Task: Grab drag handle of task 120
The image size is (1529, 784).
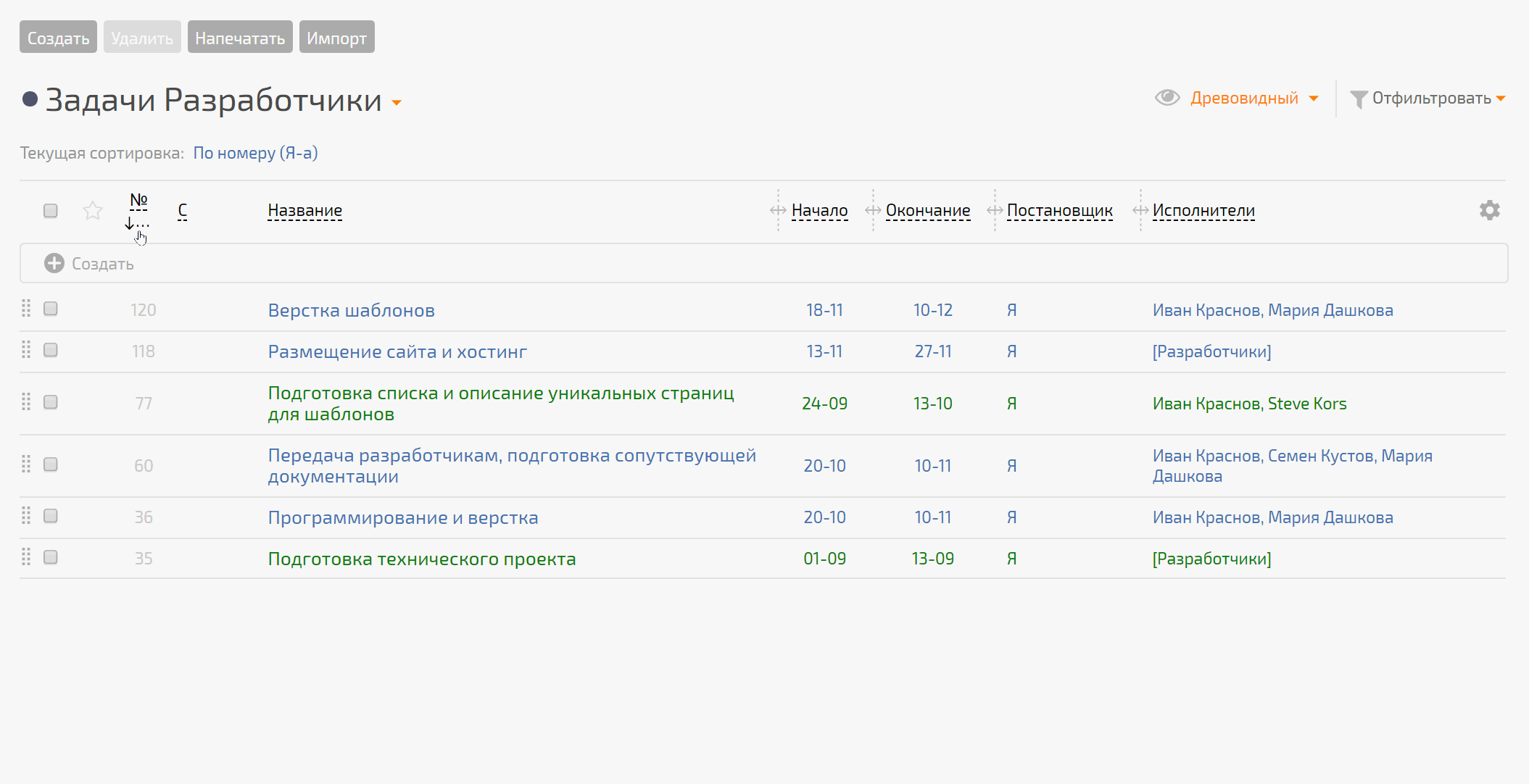Action: coord(26,309)
